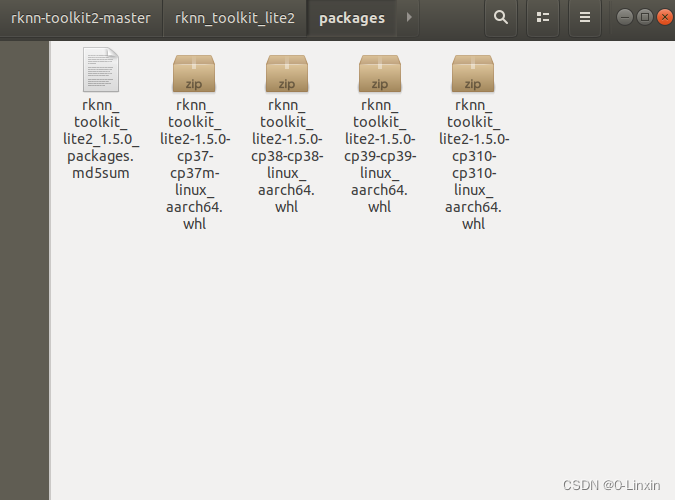Select the cp38-cp38 whl zip icon
Screen dimensions: 675x500
click(x=287, y=73)
